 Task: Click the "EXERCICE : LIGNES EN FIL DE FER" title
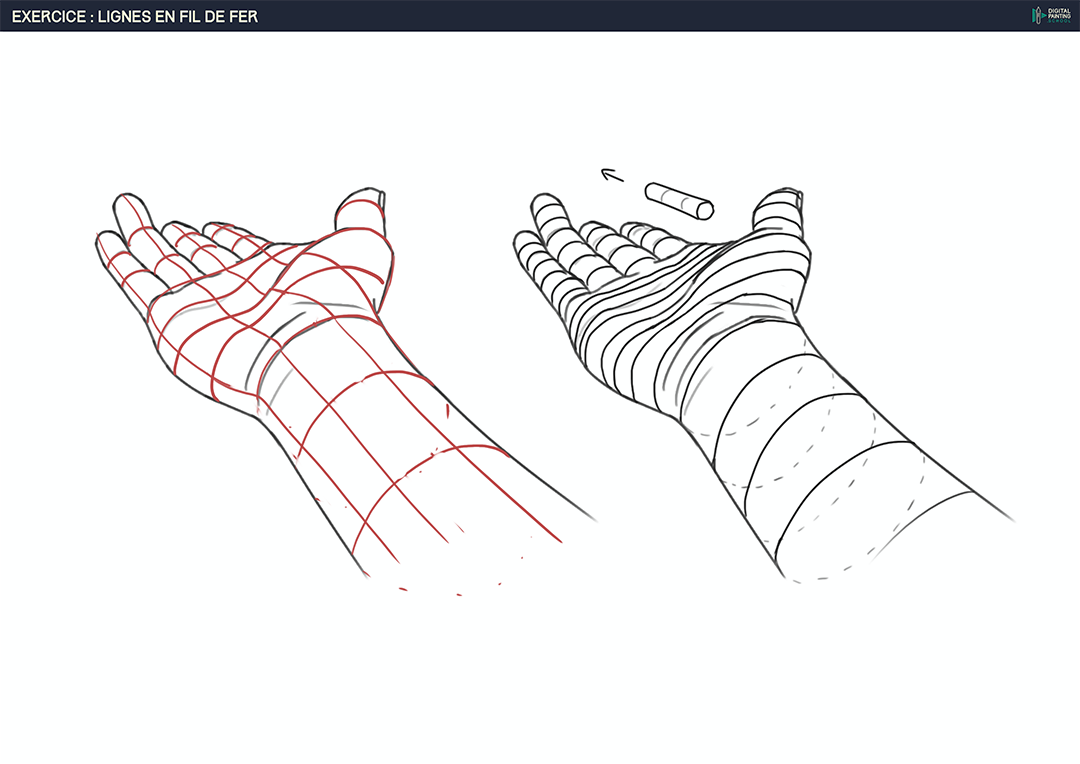[x=135, y=16]
